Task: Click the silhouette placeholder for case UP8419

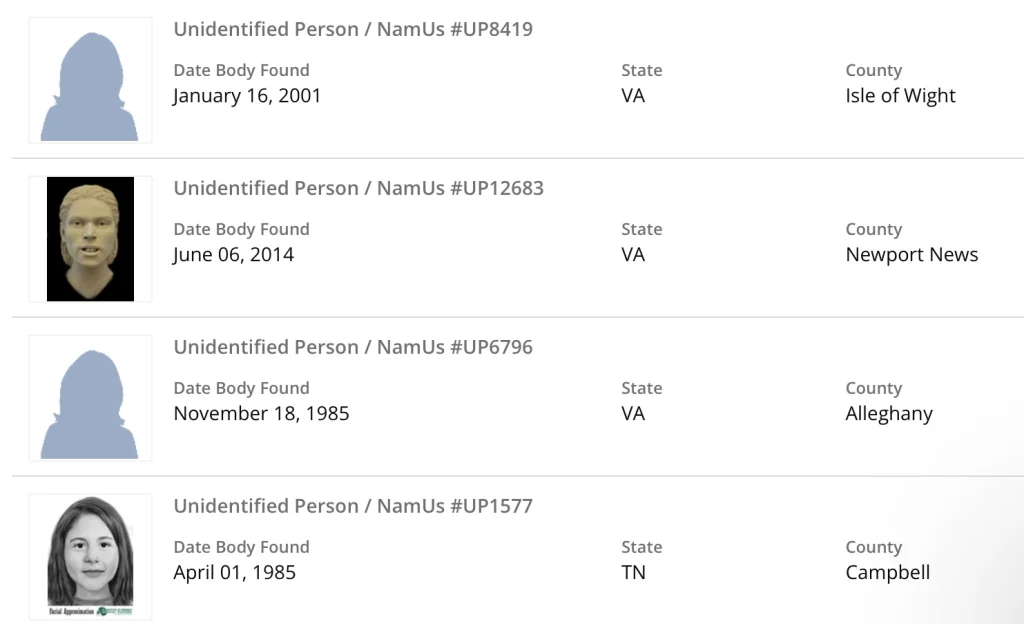Action: (x=90, y=80)
